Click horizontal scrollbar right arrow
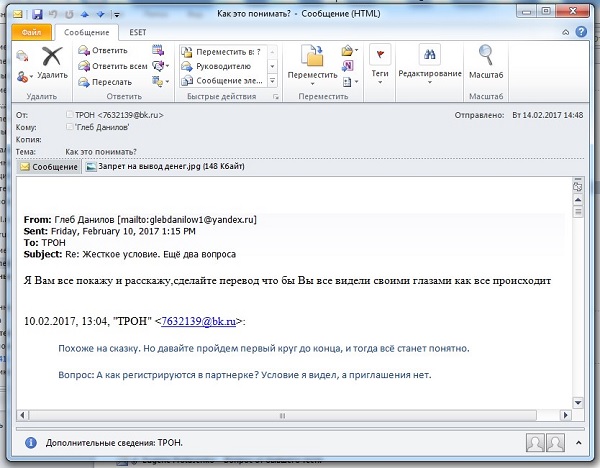The height and width of the screenshot is (468, 600). [x=566, y=415]
